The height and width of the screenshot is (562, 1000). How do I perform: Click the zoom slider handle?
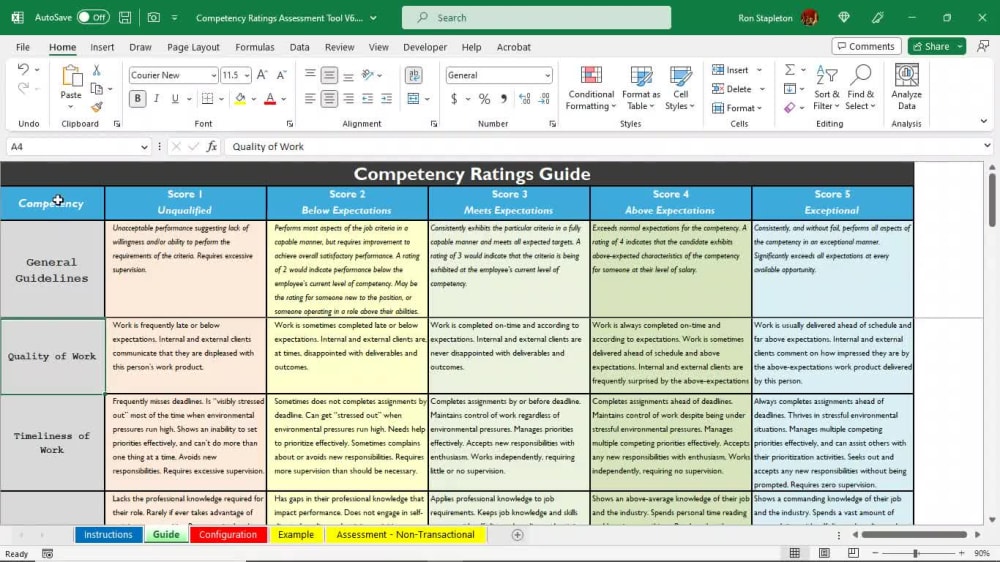click(916, 553)
